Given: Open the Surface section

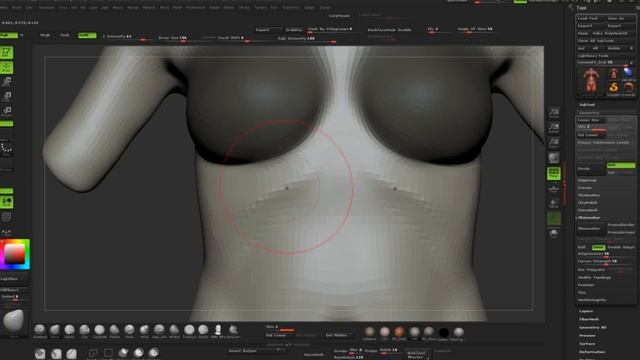Looking at the screenshot, I should 587,344.
